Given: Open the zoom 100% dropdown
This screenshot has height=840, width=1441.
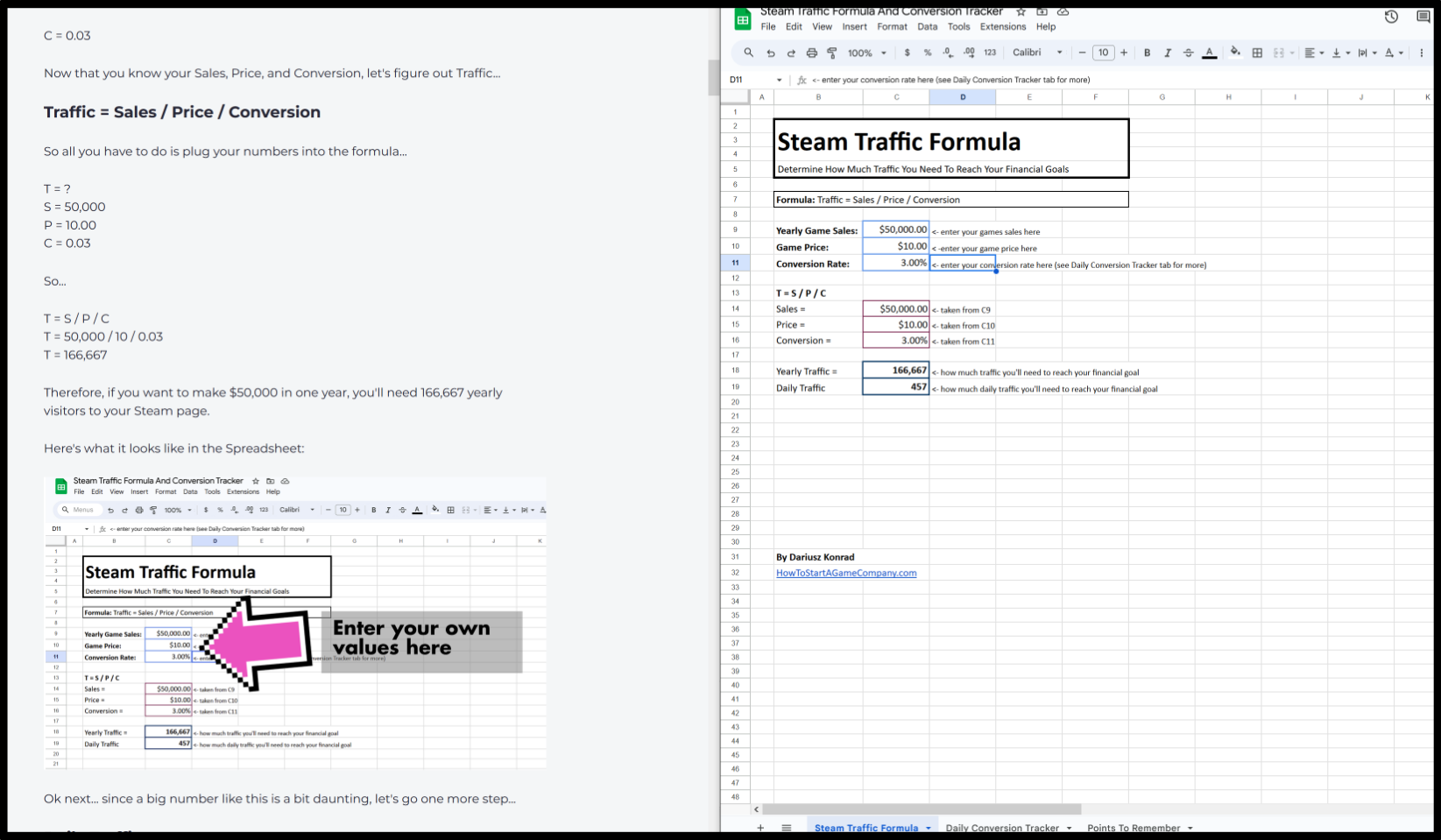Looking at the screenshot, I should [867, 53].
